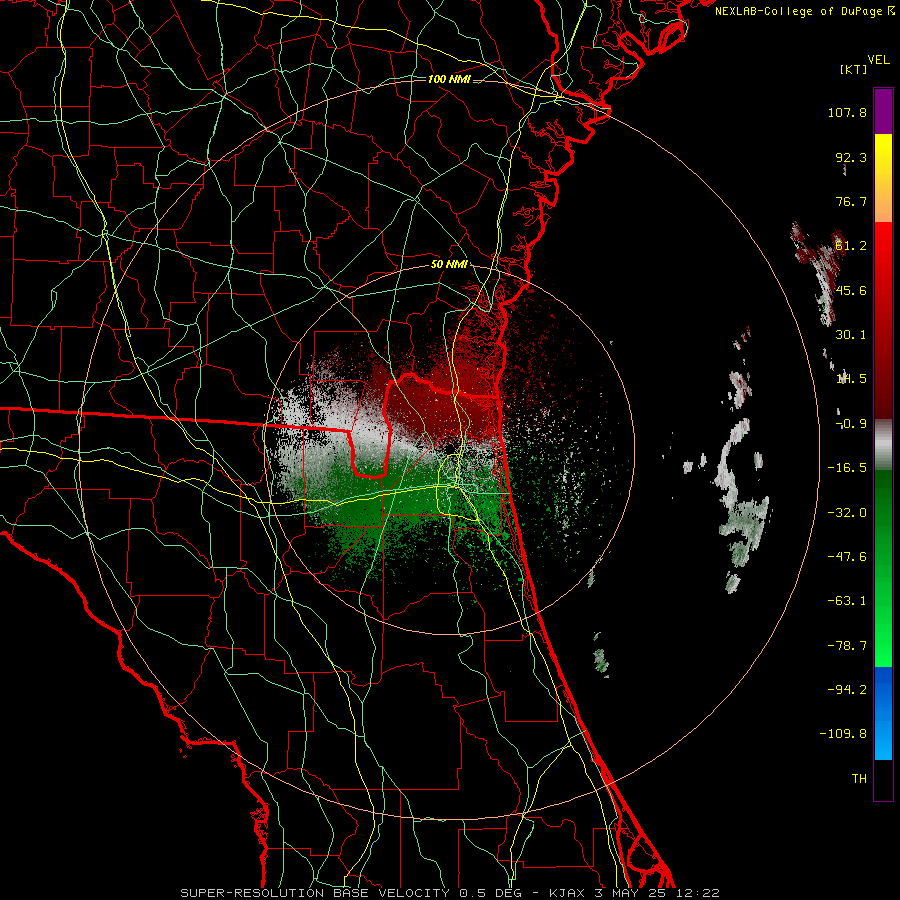Click the Super-Resolution Base Velocity caption
Image resolution: width=900 pixels, height=900 pixels.
(x=449, y=893)
